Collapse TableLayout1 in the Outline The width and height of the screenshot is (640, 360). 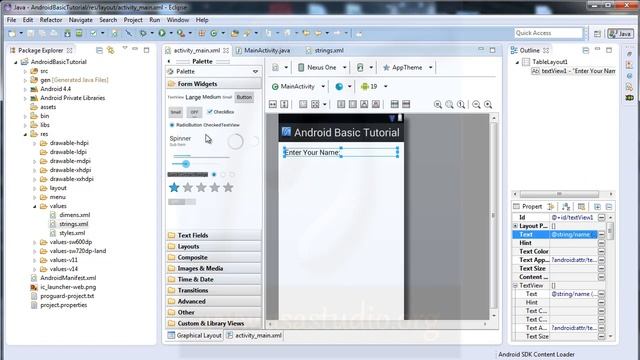click(x=517, y=62)
